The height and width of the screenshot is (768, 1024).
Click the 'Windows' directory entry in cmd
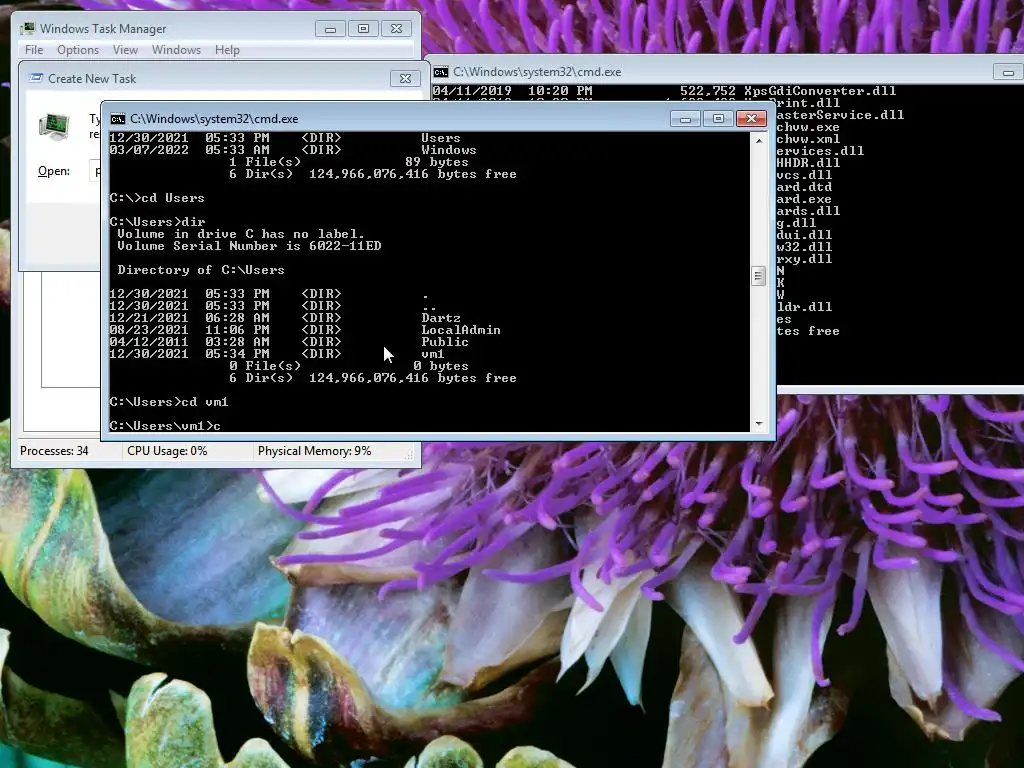[x=449, y=150]
